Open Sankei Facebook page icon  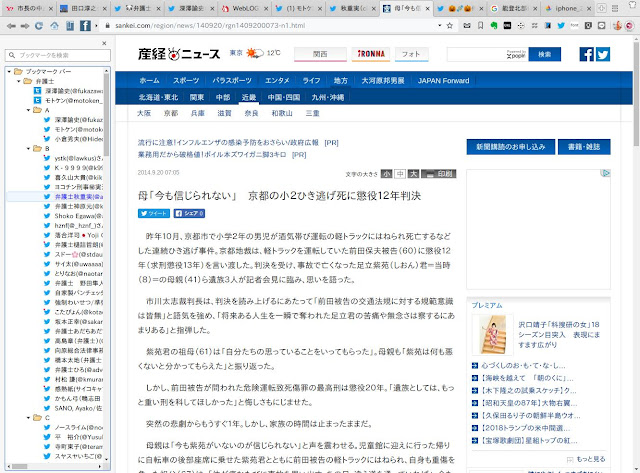tap(587, 54)
